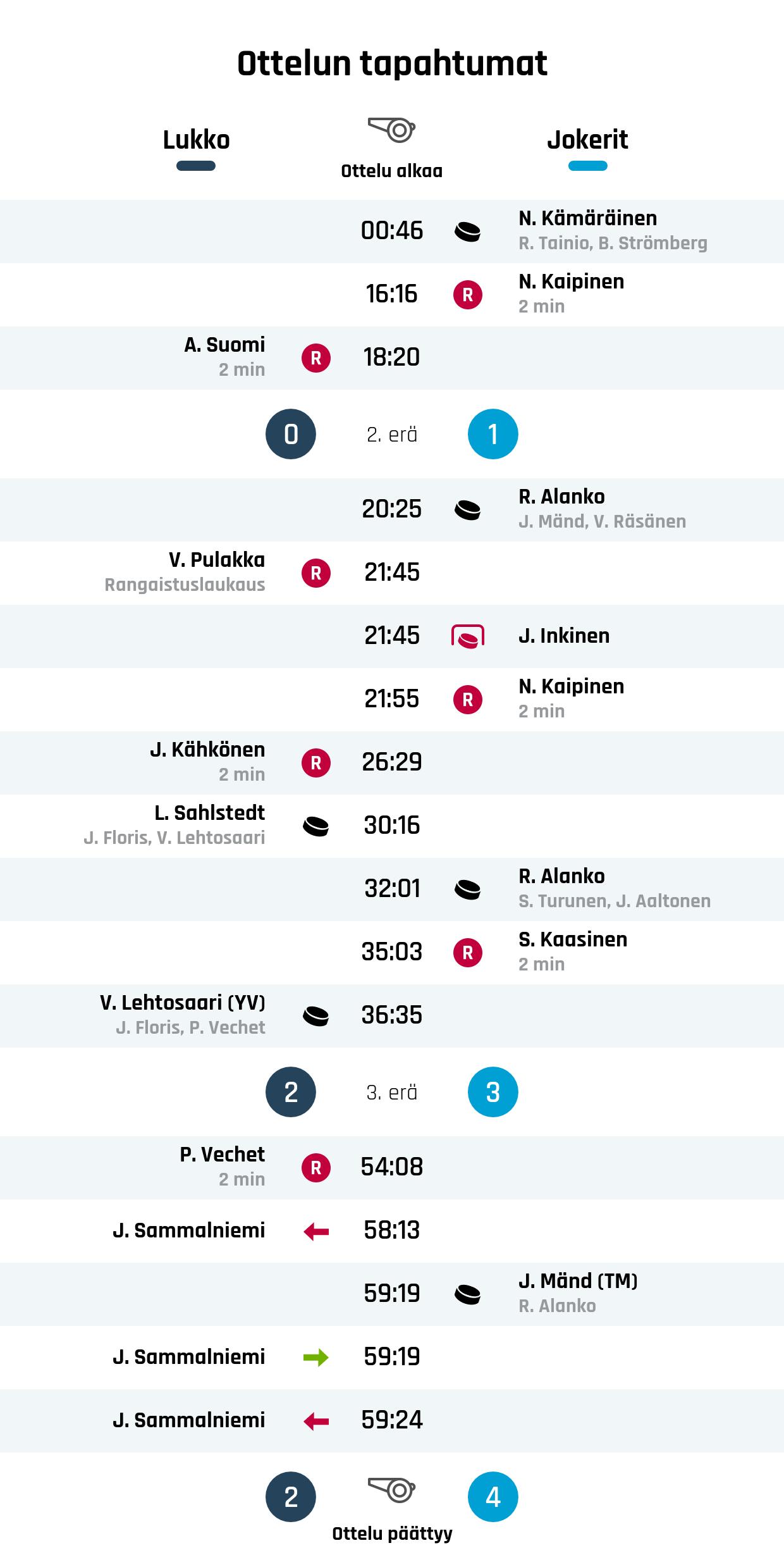Click the dark blue Lukko color bar

[x=196, y=166]
